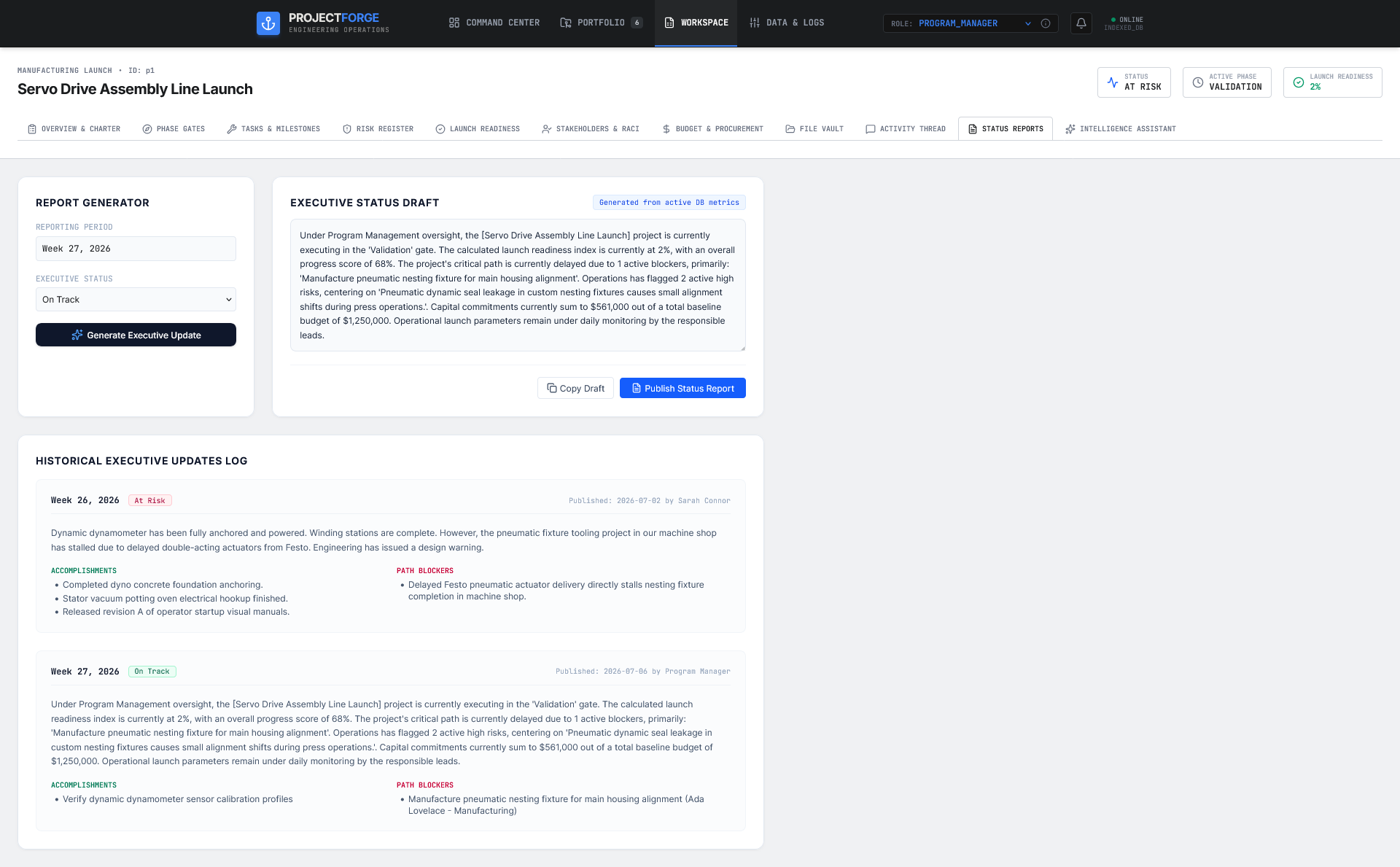Open the Executive Status On Track dropdown
The height and width of the screenshot is (867, 1400).
(x=136, y=300)
